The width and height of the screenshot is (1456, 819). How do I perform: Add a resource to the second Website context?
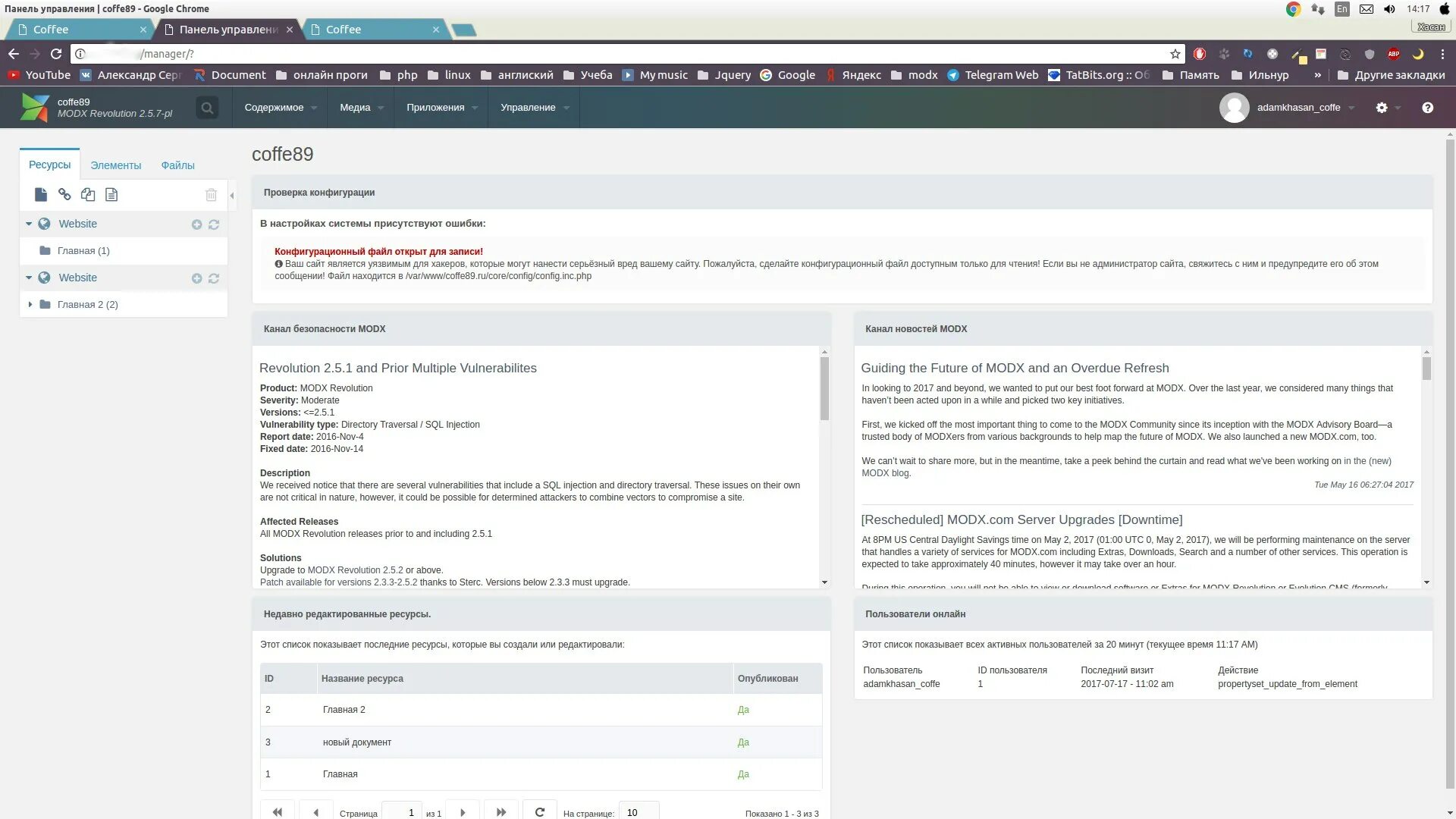pyautogui.click(x=196, y=278)
